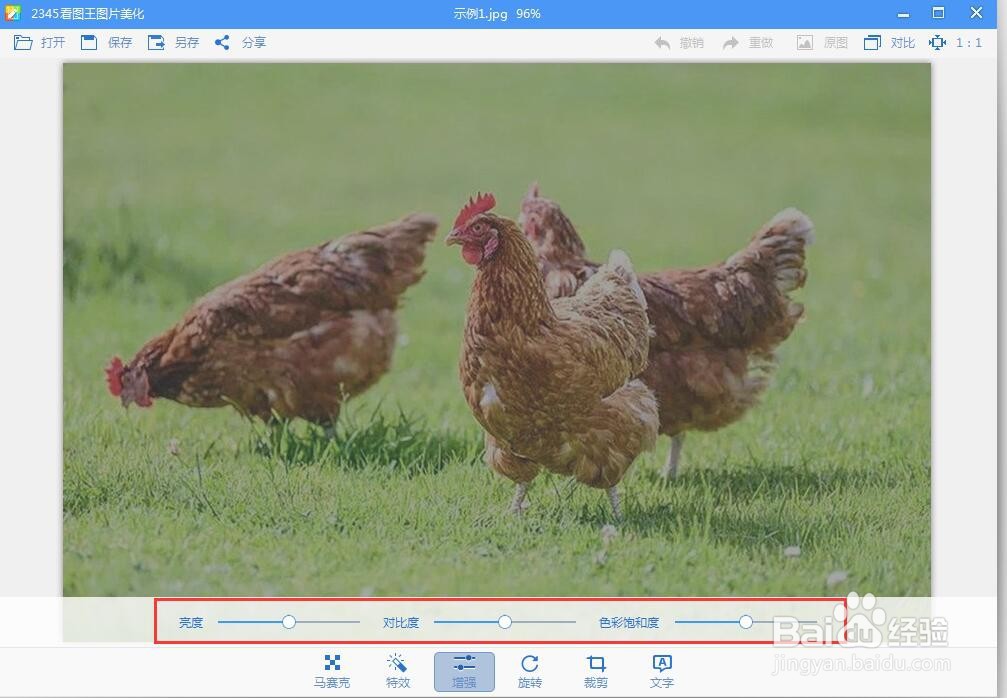The image size is (1007, 698).
Task: Click the 对比度 contrast slider handle
Action: coord(505,622)
